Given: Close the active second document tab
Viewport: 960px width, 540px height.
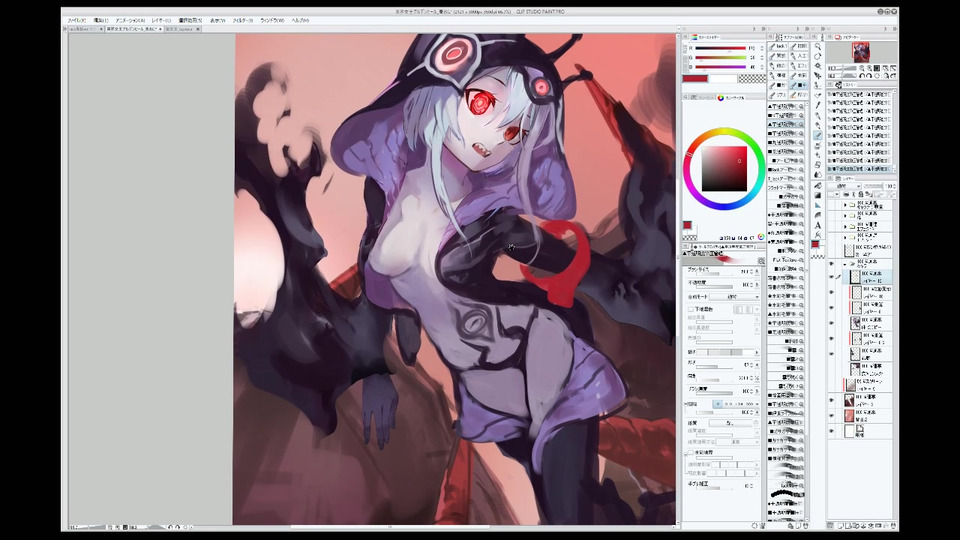Looking at the screenshot, I should (160, 29).
